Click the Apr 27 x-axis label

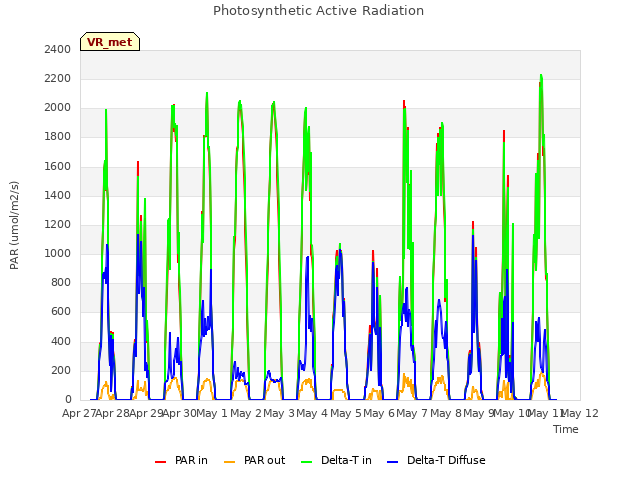click(x=79, y=414)
